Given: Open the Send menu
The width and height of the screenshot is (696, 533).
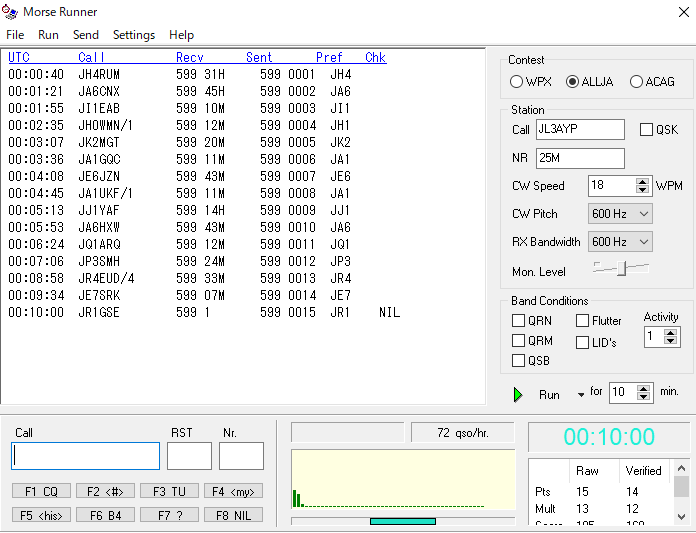Looking at the screenshot, I should [86, 35].
